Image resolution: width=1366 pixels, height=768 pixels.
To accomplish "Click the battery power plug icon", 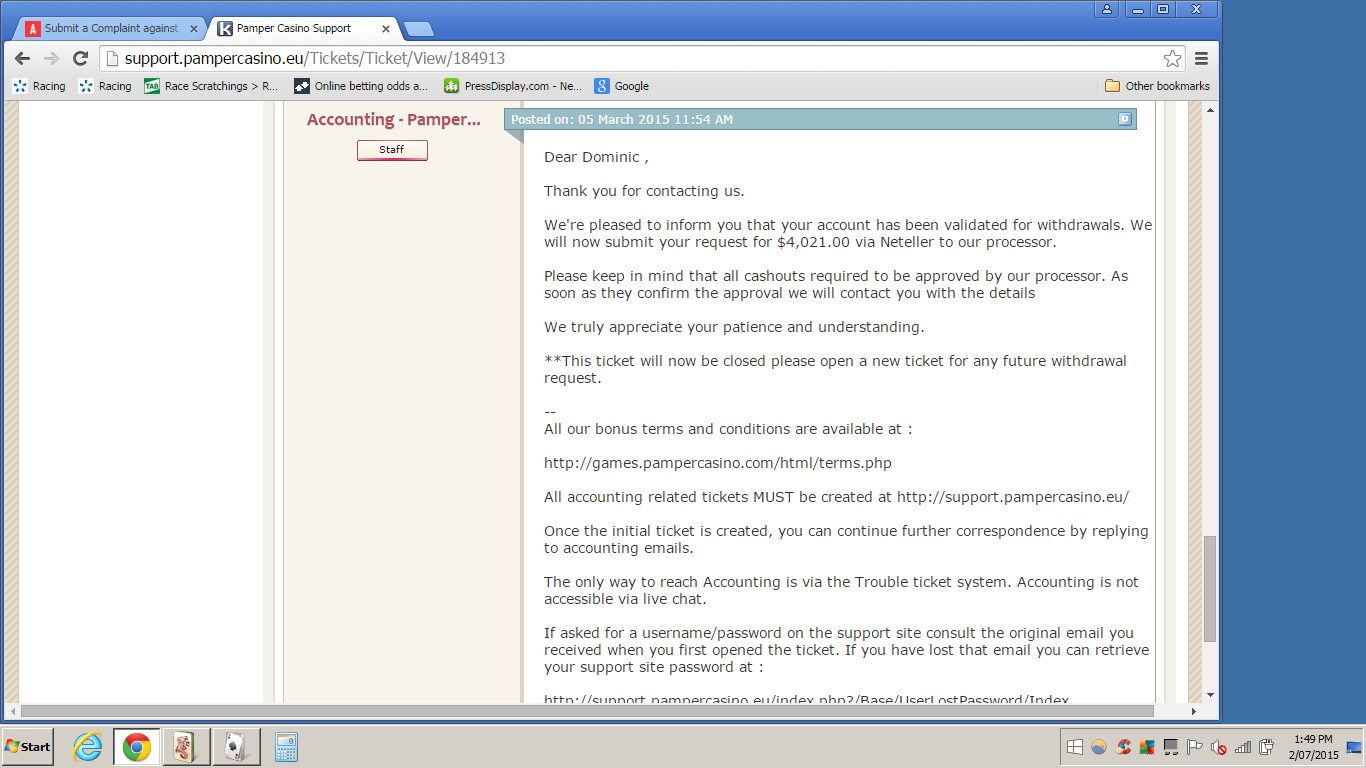I will click(x=1266, y=747).
